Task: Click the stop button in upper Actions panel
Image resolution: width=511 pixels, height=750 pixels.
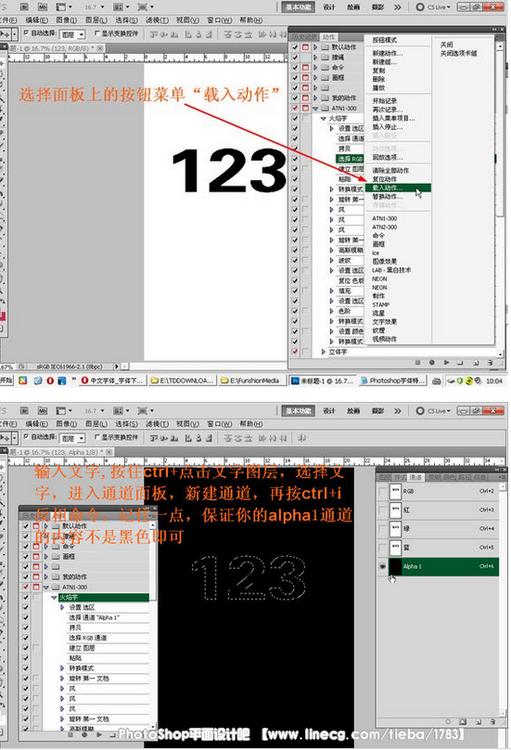Action: pyautogui.click(x=418, y=363)
